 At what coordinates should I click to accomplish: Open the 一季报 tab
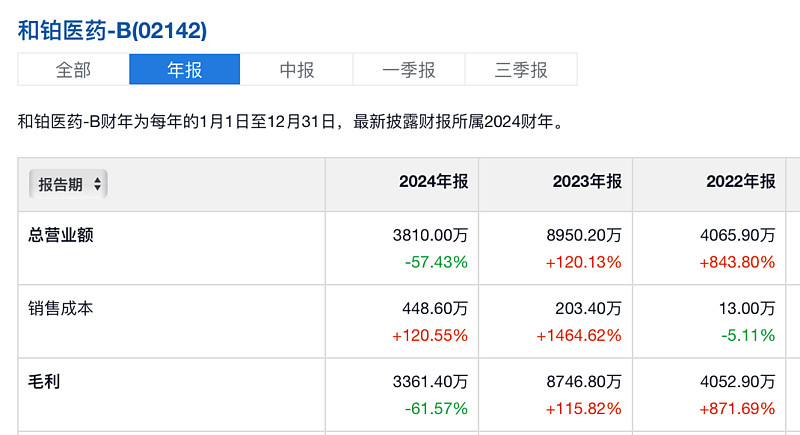click(409, 70)
